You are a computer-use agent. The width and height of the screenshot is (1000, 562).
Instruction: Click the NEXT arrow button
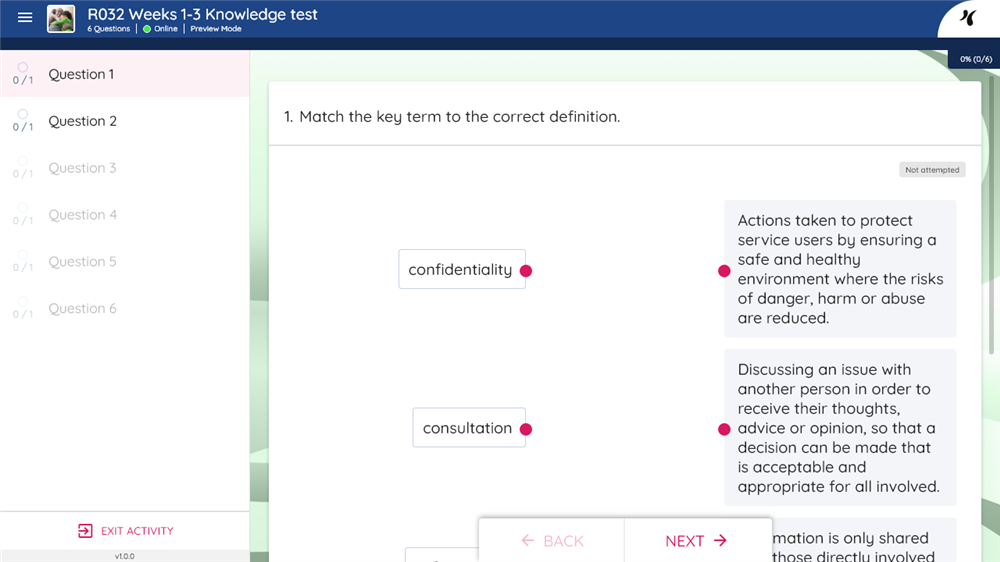click(x=697, y=541)
